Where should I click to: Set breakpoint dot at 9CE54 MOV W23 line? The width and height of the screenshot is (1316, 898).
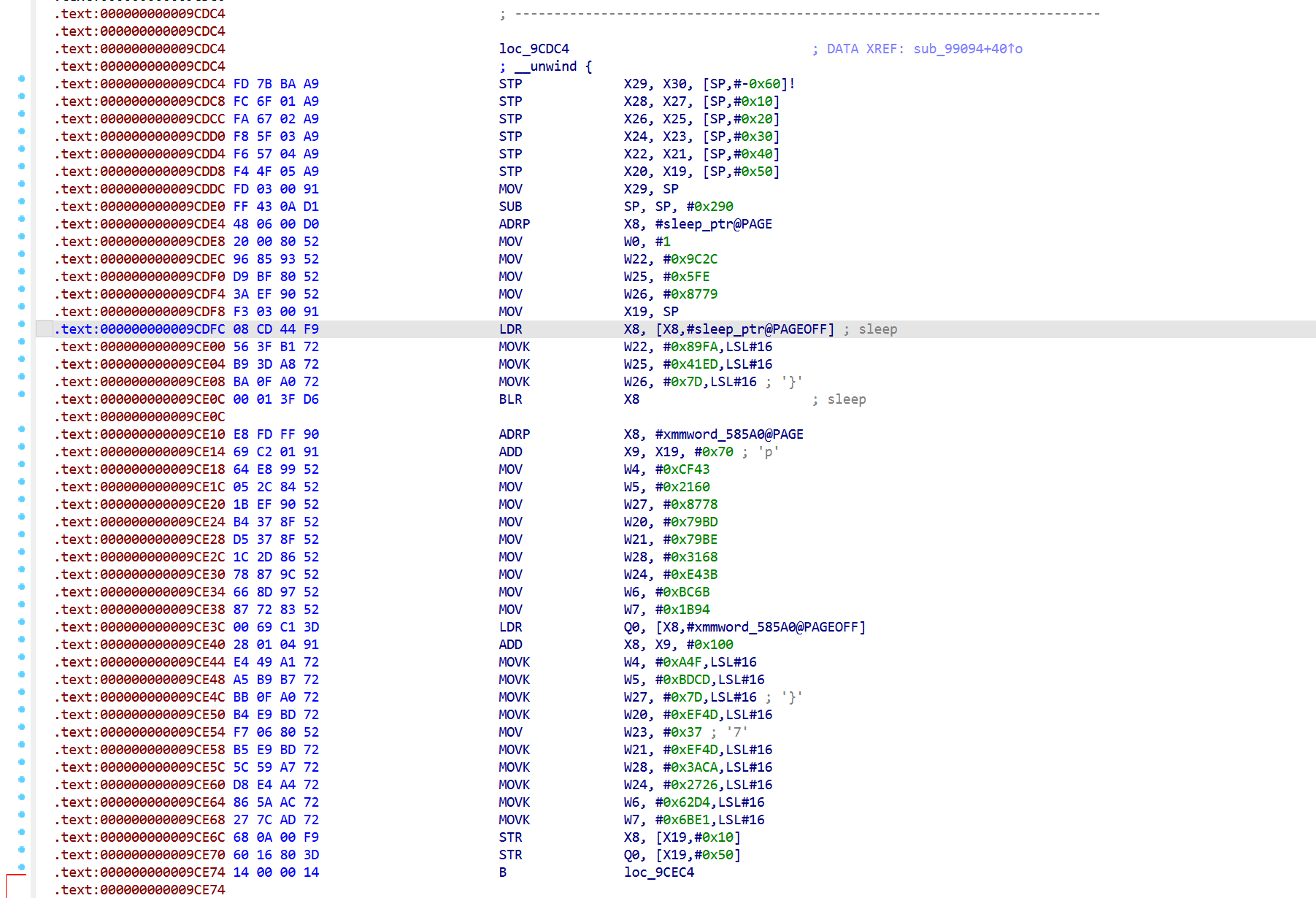click(x=21, y=726)
